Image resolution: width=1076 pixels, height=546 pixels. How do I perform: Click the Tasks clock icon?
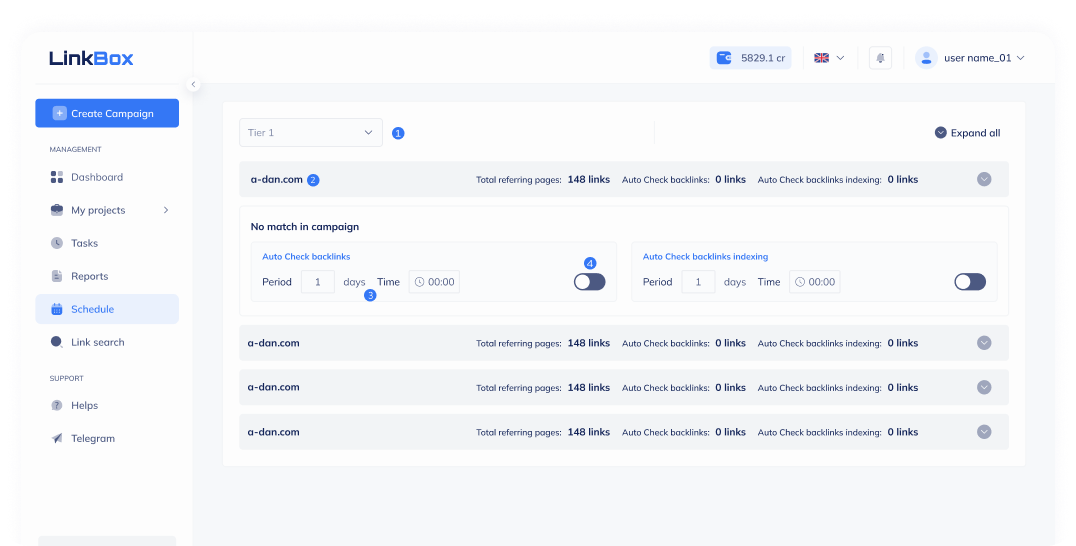(x=57, y=243)
